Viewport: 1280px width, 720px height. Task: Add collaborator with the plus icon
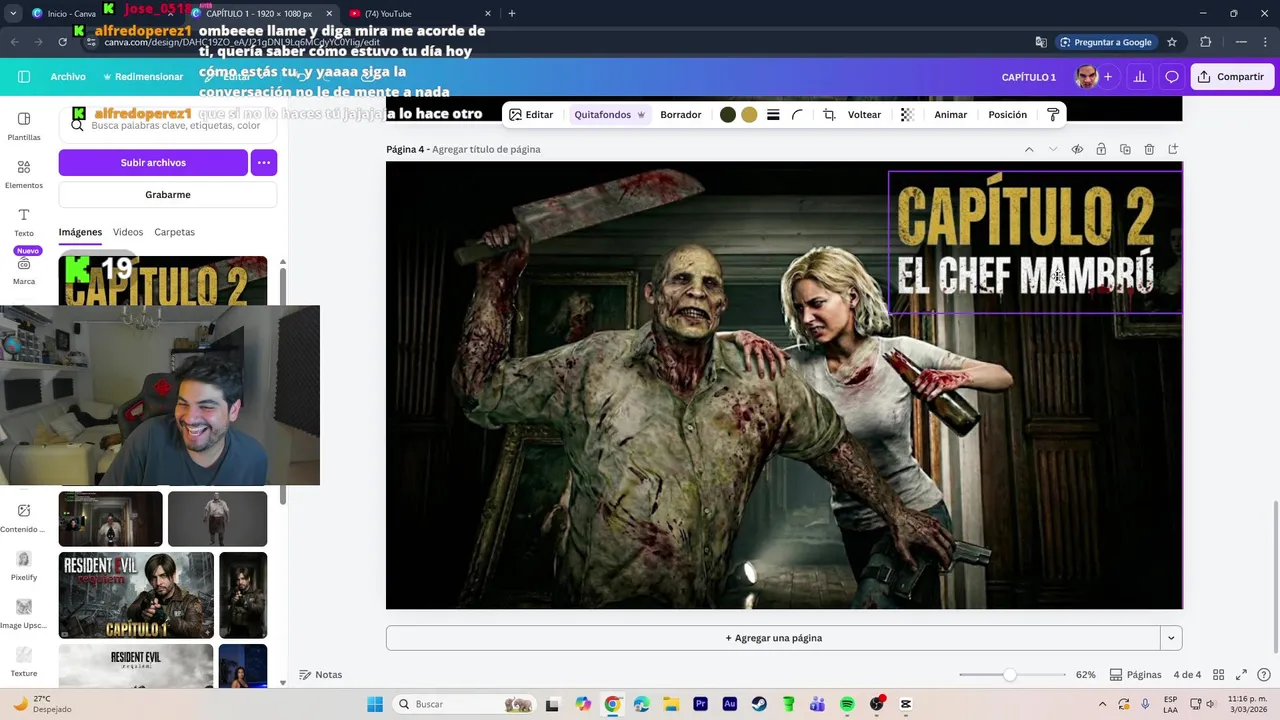(1107, 77)
